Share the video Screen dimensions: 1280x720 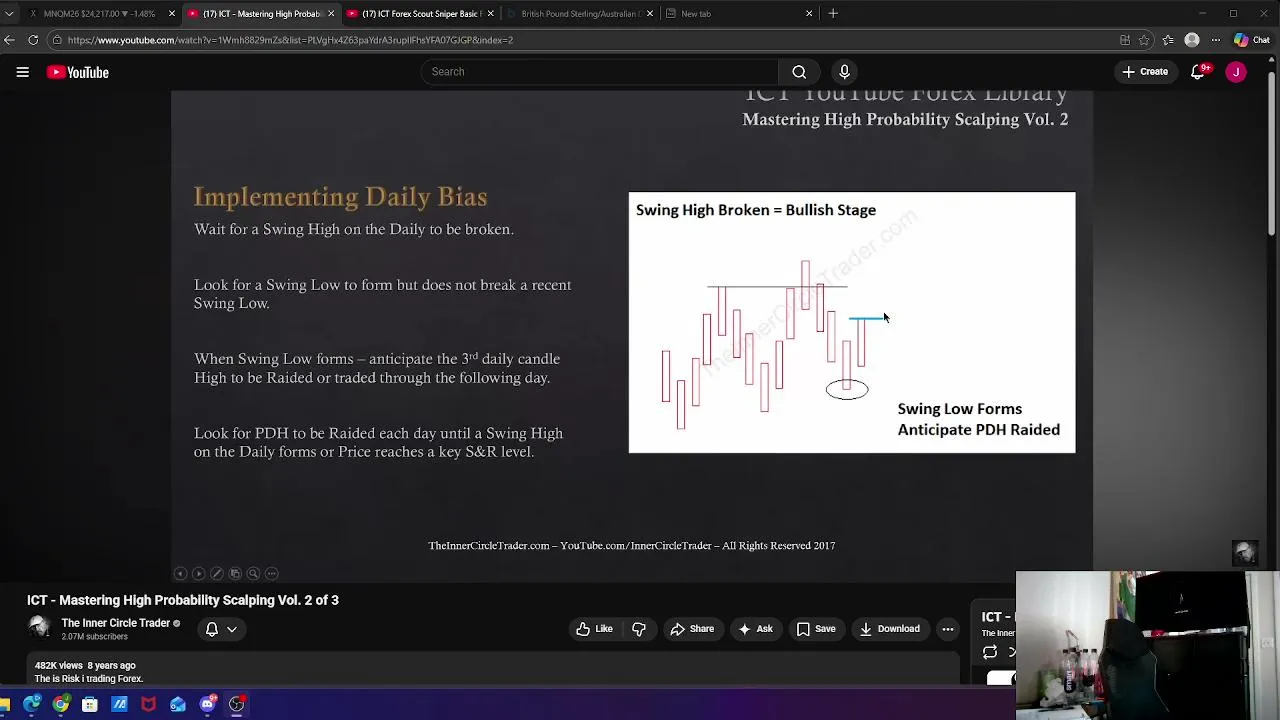click(692, 629)
